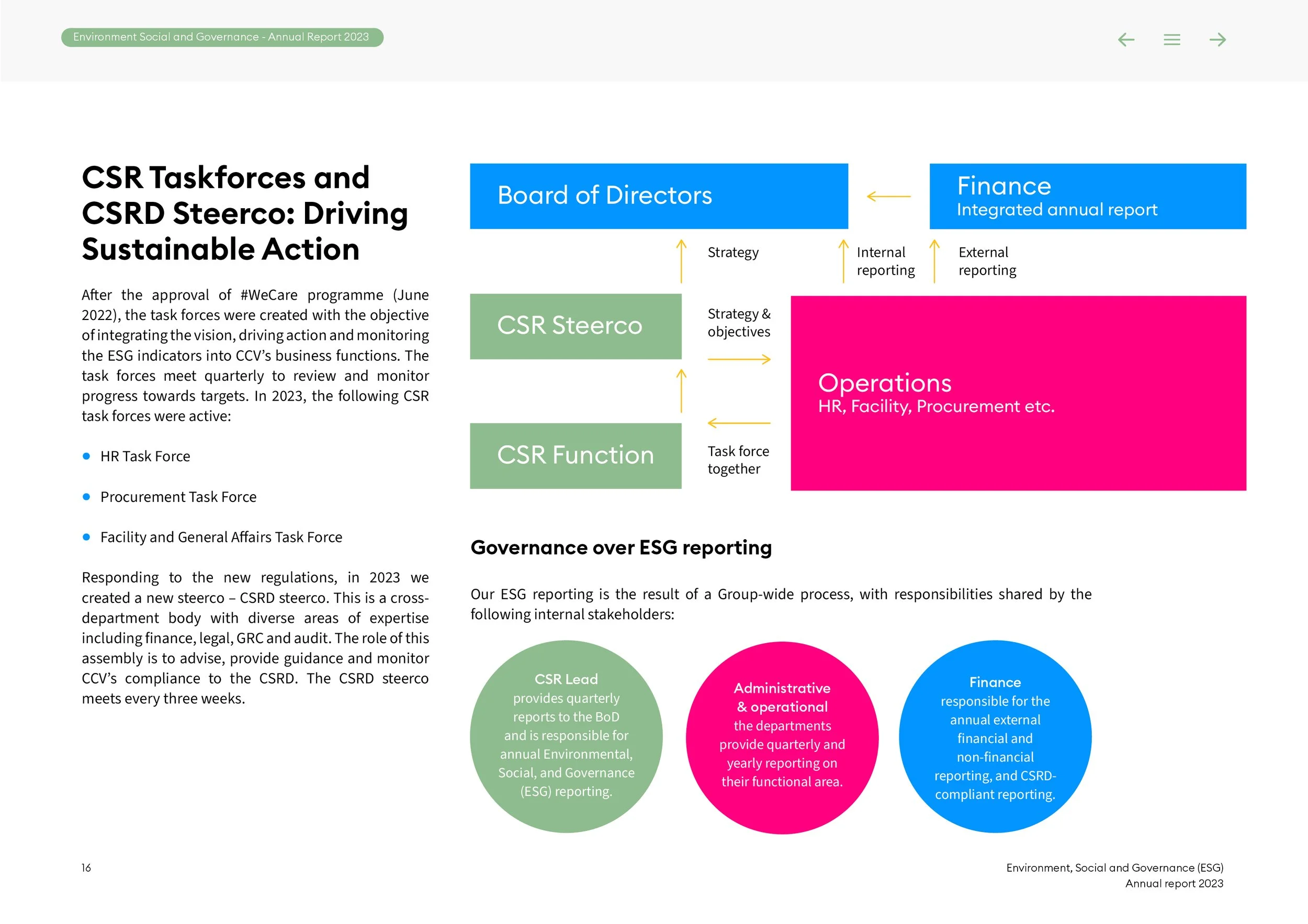Click the left arrow above Task force together
The image size is (1308, 924).
pyautogui.click(x=739, y=423)
